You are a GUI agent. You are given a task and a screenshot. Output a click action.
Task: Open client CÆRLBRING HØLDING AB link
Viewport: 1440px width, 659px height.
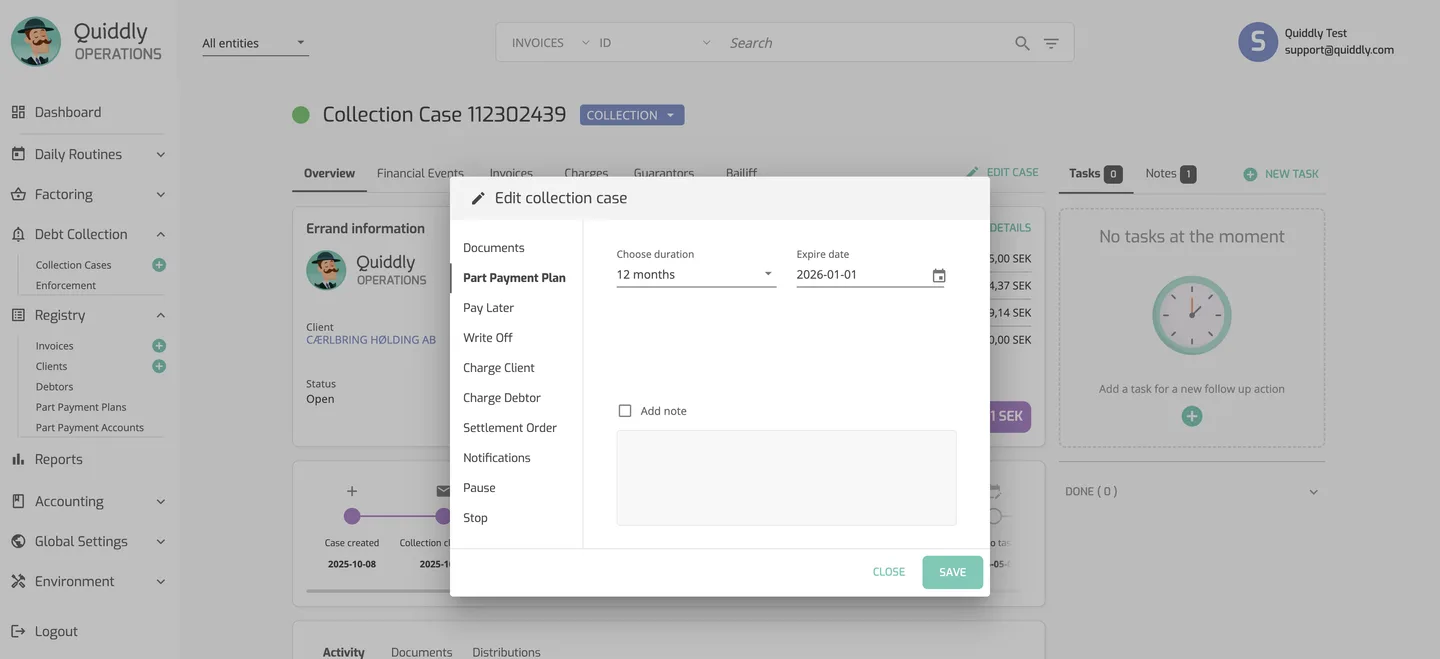click(371, 340)
